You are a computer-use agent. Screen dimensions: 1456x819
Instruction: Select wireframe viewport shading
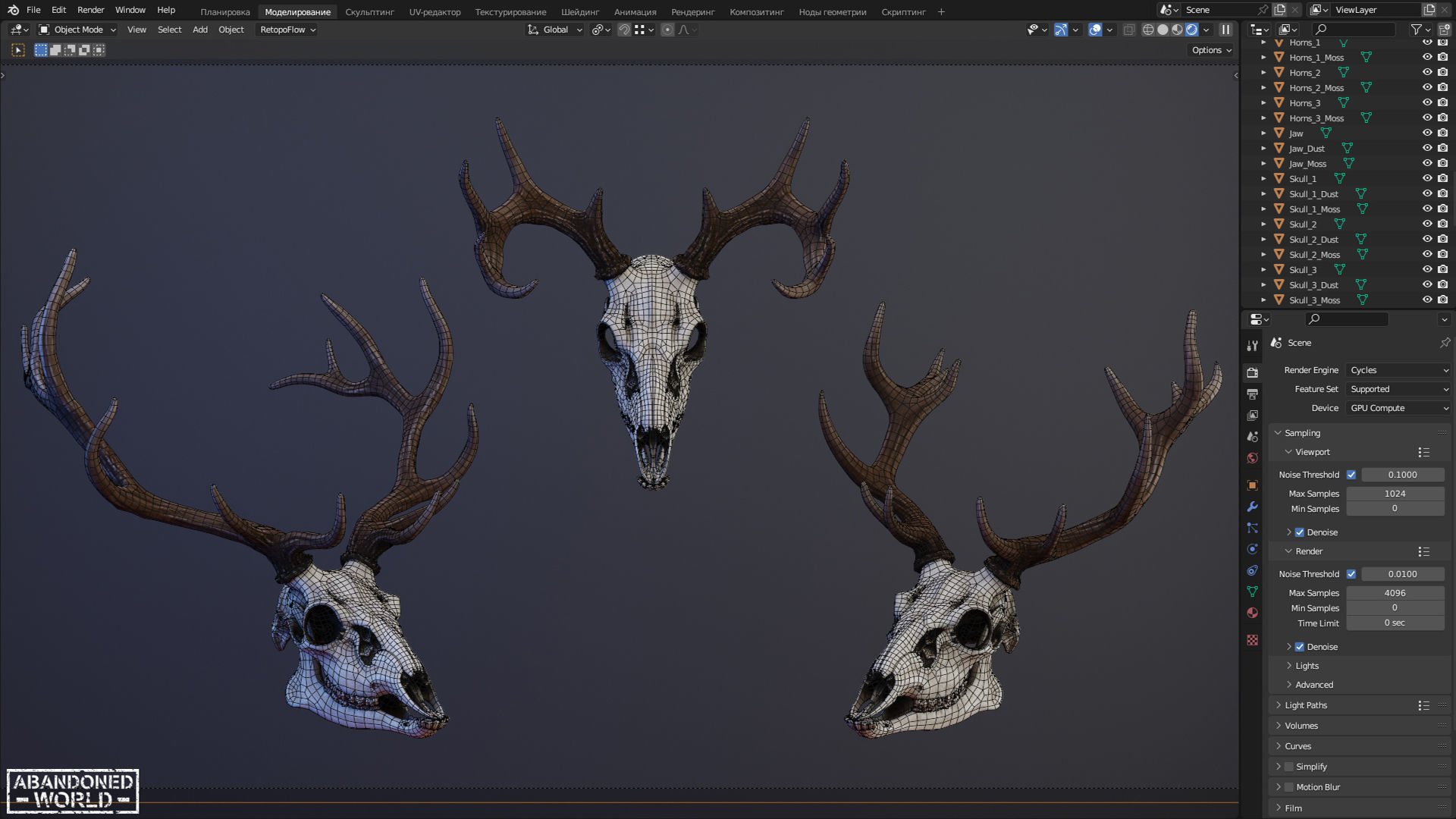coord(1148,30)
